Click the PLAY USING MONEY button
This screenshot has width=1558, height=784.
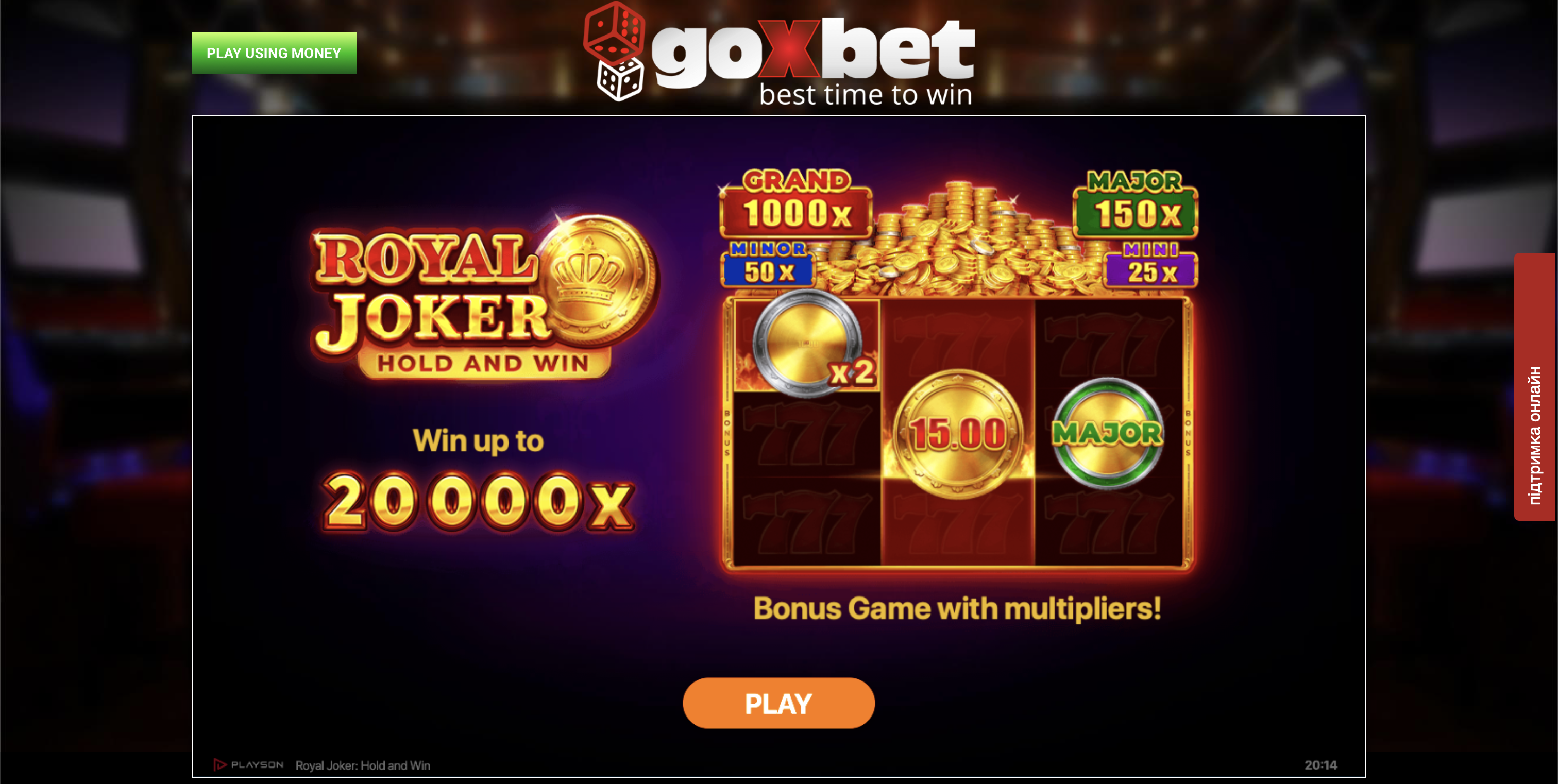[x=274, y=53]
